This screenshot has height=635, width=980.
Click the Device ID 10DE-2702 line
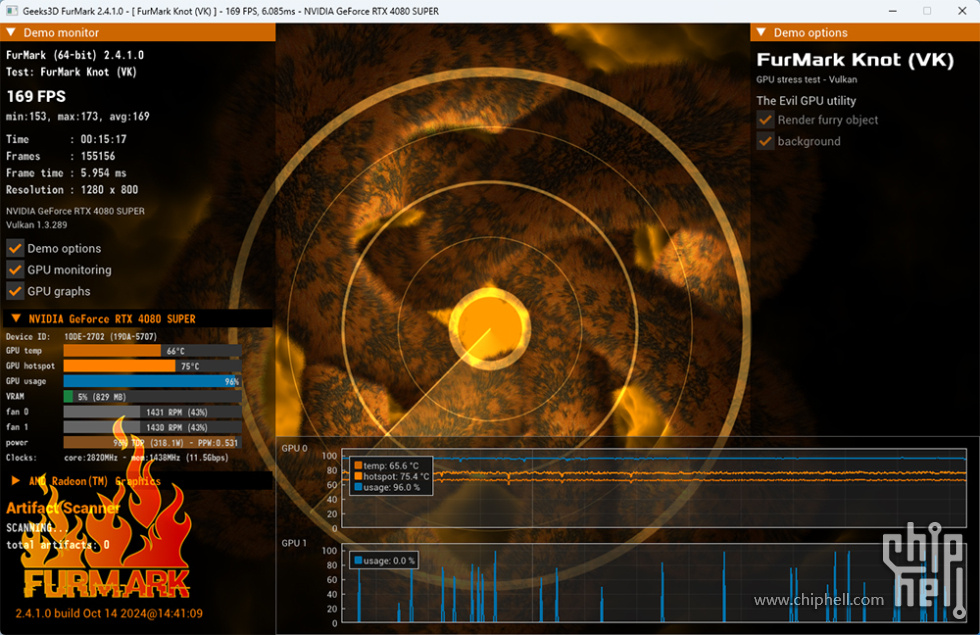pos(81,336)
